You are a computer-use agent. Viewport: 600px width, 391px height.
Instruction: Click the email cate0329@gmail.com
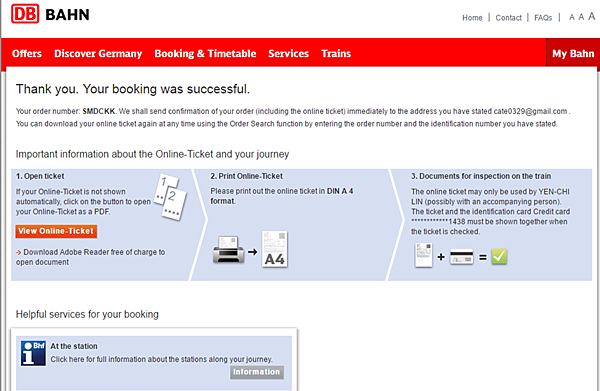pyautogui.click(x=530, y=111)
